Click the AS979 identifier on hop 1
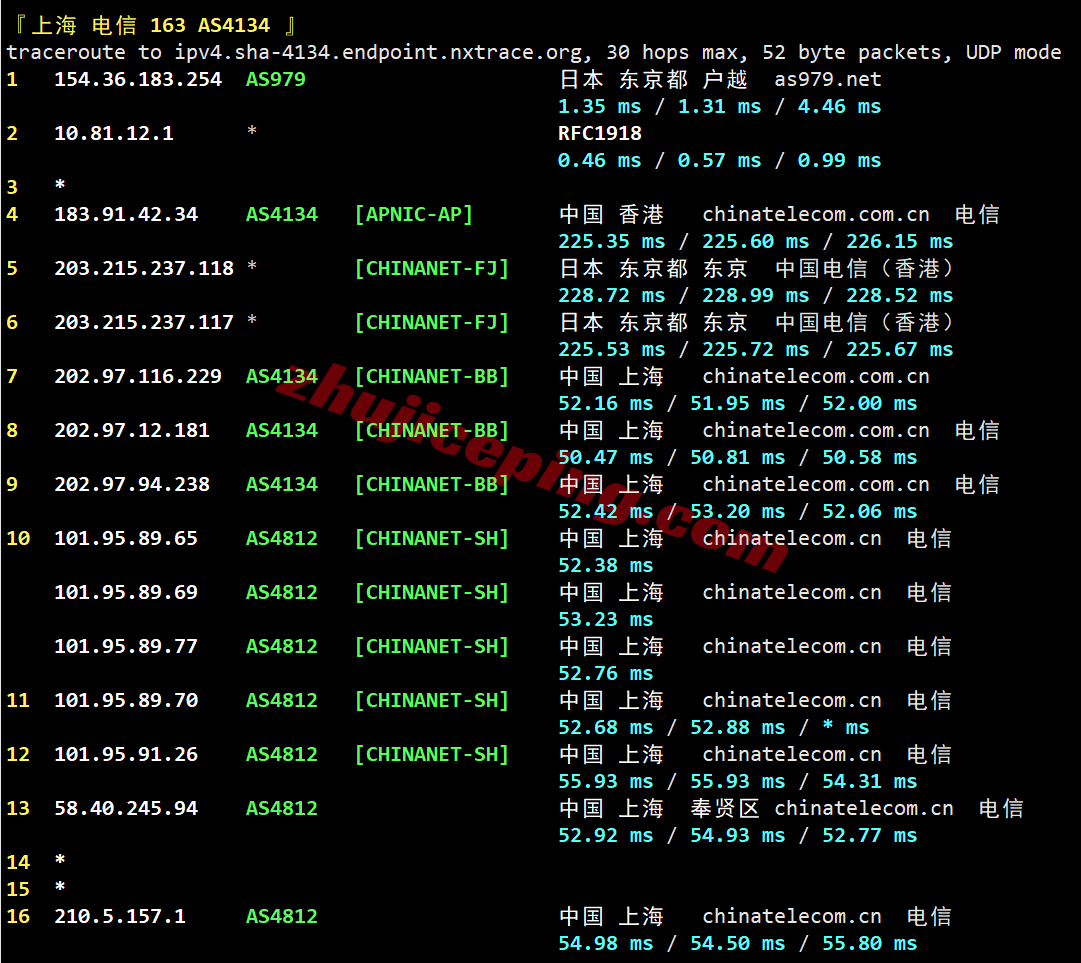 tap(275, 79)
